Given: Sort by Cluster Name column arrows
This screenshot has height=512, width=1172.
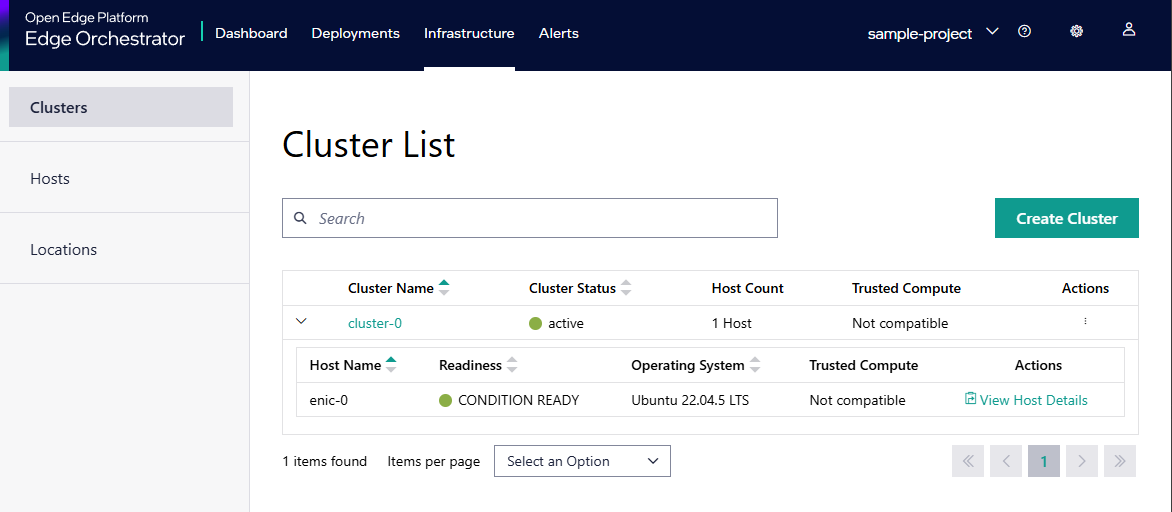Looking at the screenshot, I should (x=444, y=288).
